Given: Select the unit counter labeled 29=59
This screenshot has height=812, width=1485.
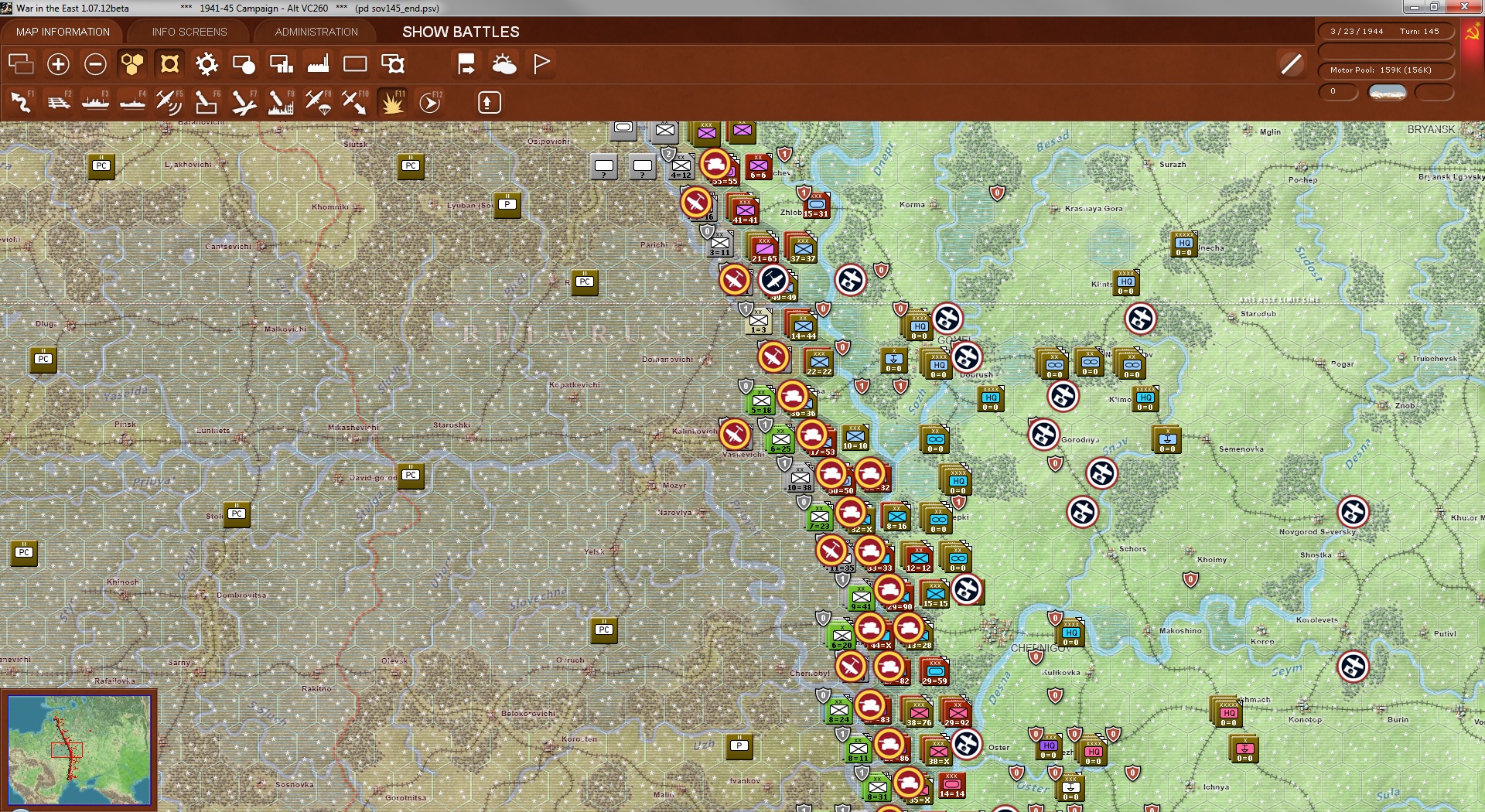Looking at the screenshot, I should coord(934,671).
